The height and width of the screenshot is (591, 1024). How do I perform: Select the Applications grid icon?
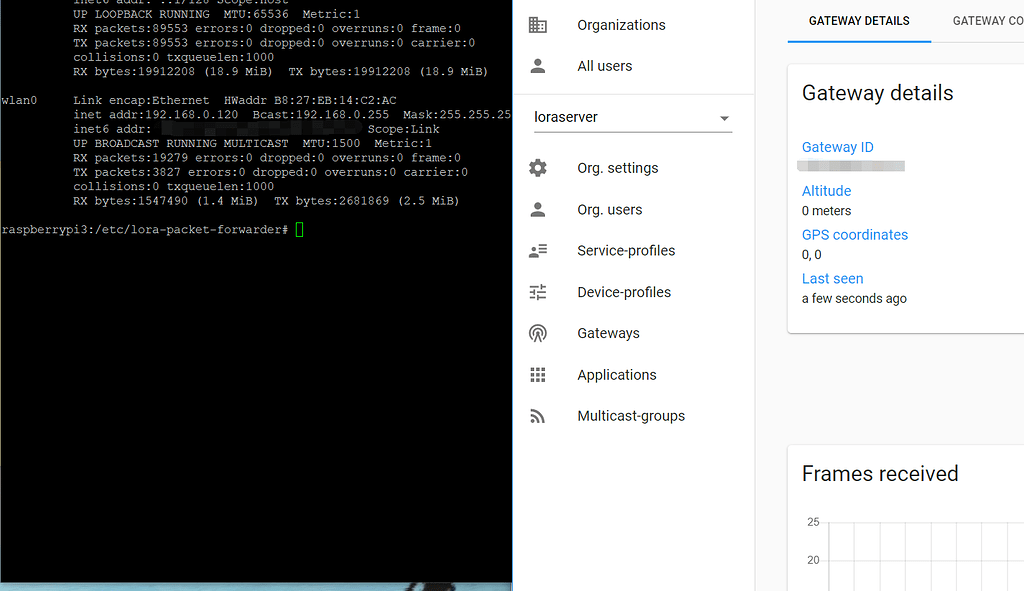[x=538, y=374]
